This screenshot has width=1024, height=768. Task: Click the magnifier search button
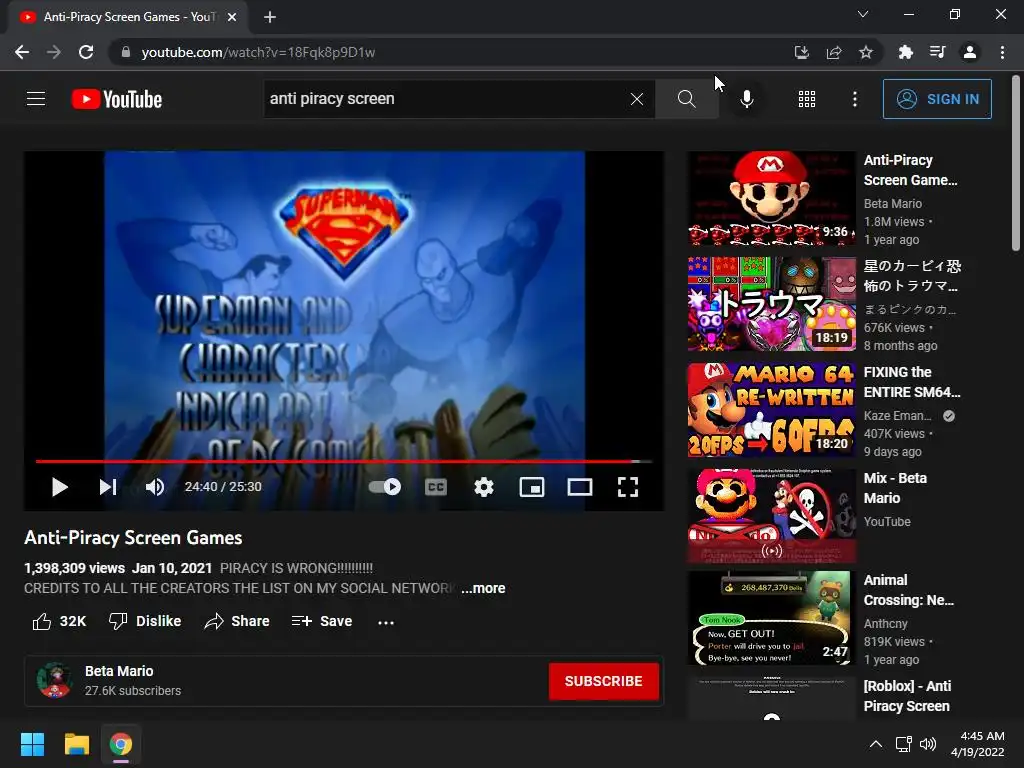(686, 99)
